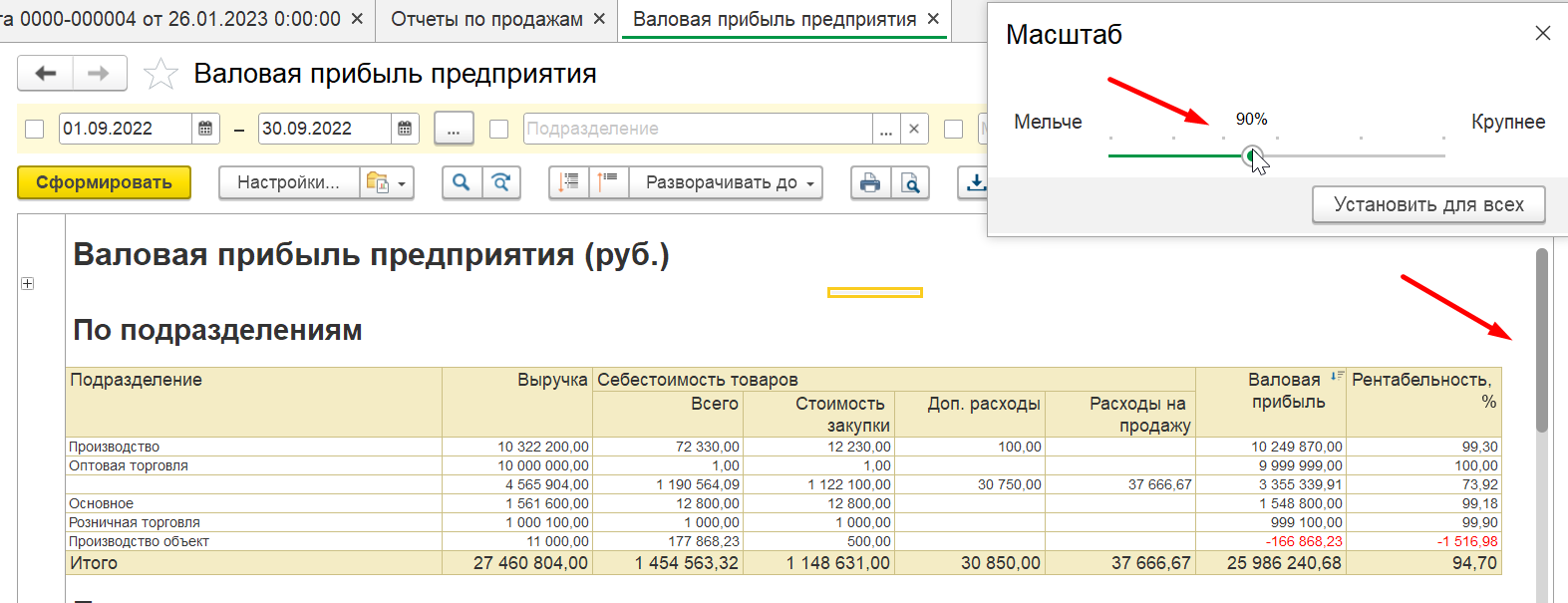The width and height of the screenshot is (1568, 603).
Task: Click Мельче label to decrease scale
Action: click(x=1048, y=122)
